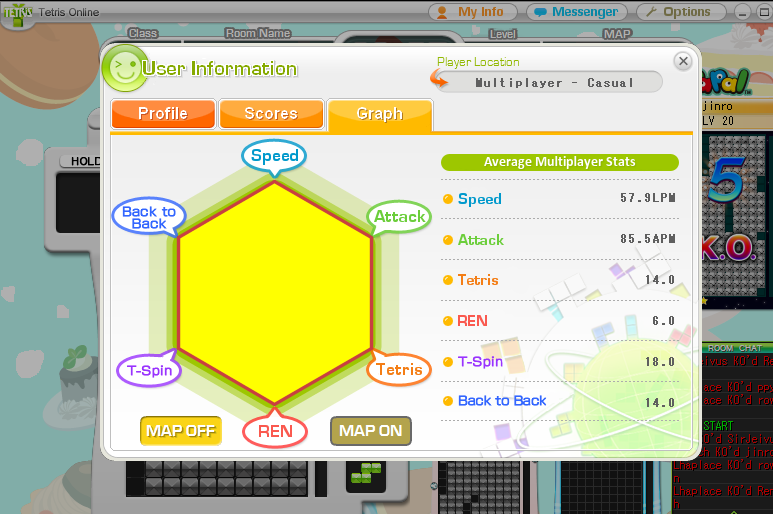Maximize the Tetris Online window
773x514 pixels.
click(764, 12)
